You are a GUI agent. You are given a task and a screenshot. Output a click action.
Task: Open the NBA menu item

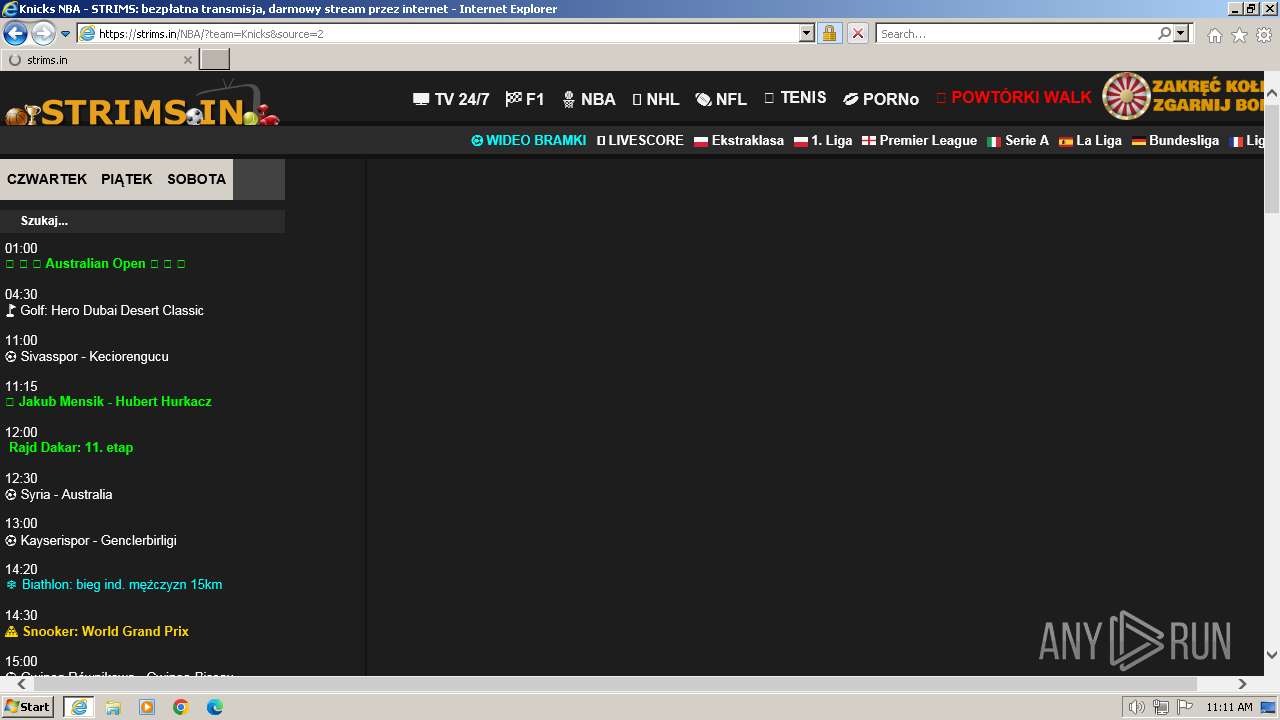pyautogui.click(x=589, y=99)
